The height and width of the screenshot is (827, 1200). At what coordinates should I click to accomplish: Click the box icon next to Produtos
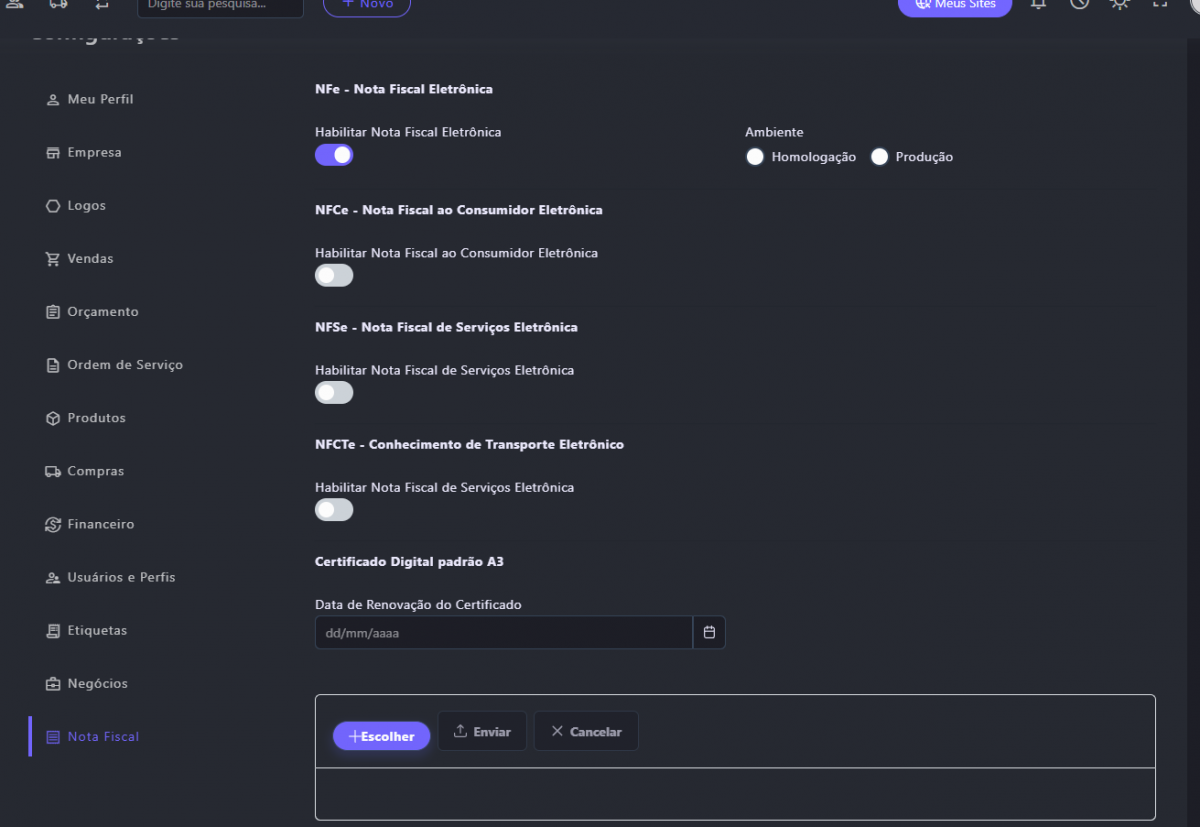coord(53,418)
